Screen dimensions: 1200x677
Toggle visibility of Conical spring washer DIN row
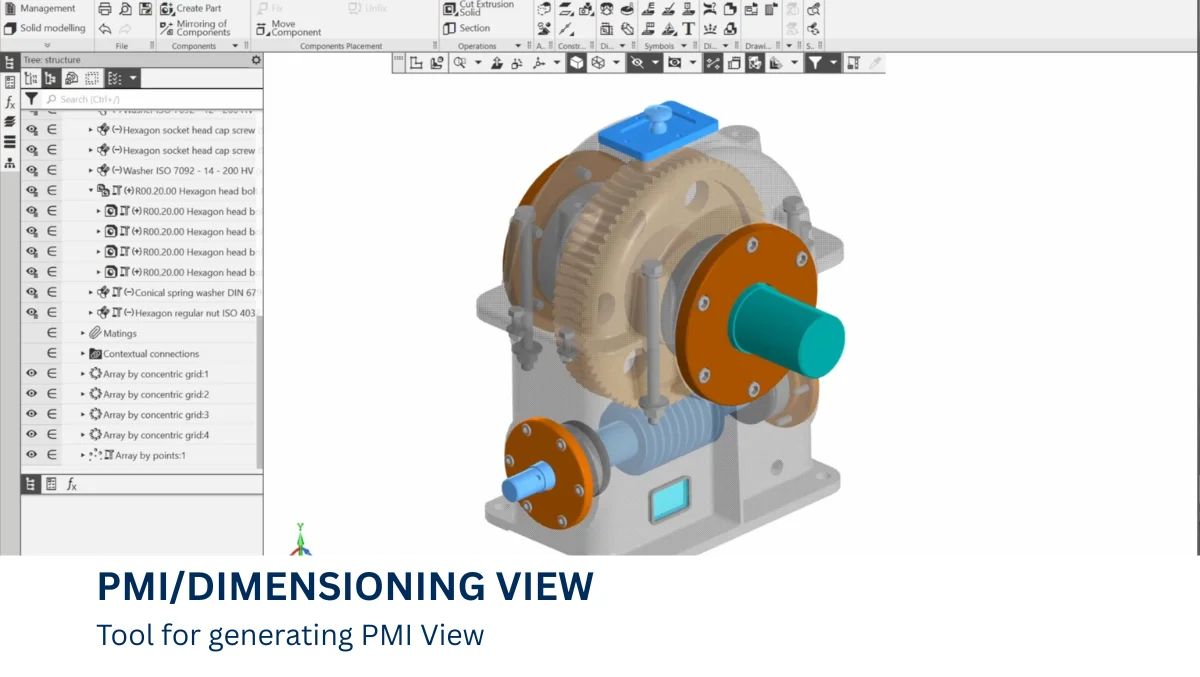coord(31,292)
